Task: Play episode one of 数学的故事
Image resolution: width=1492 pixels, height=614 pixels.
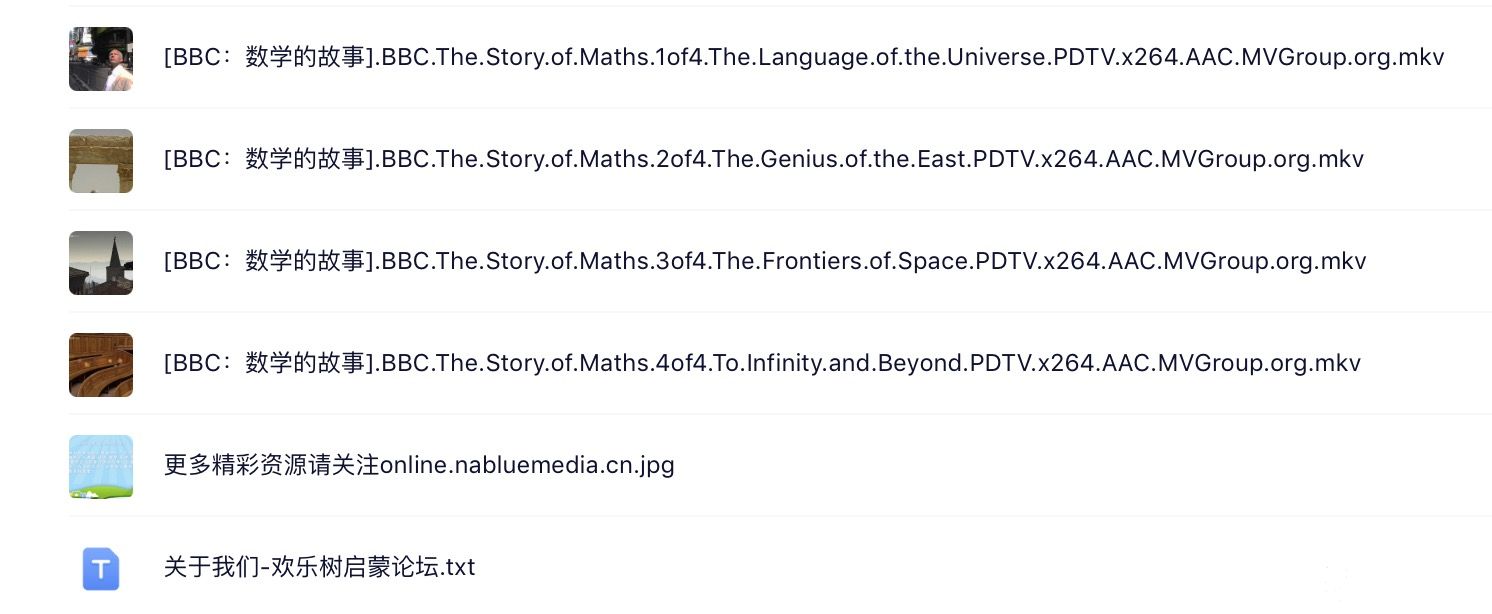Action: click(x=803, y=57)
